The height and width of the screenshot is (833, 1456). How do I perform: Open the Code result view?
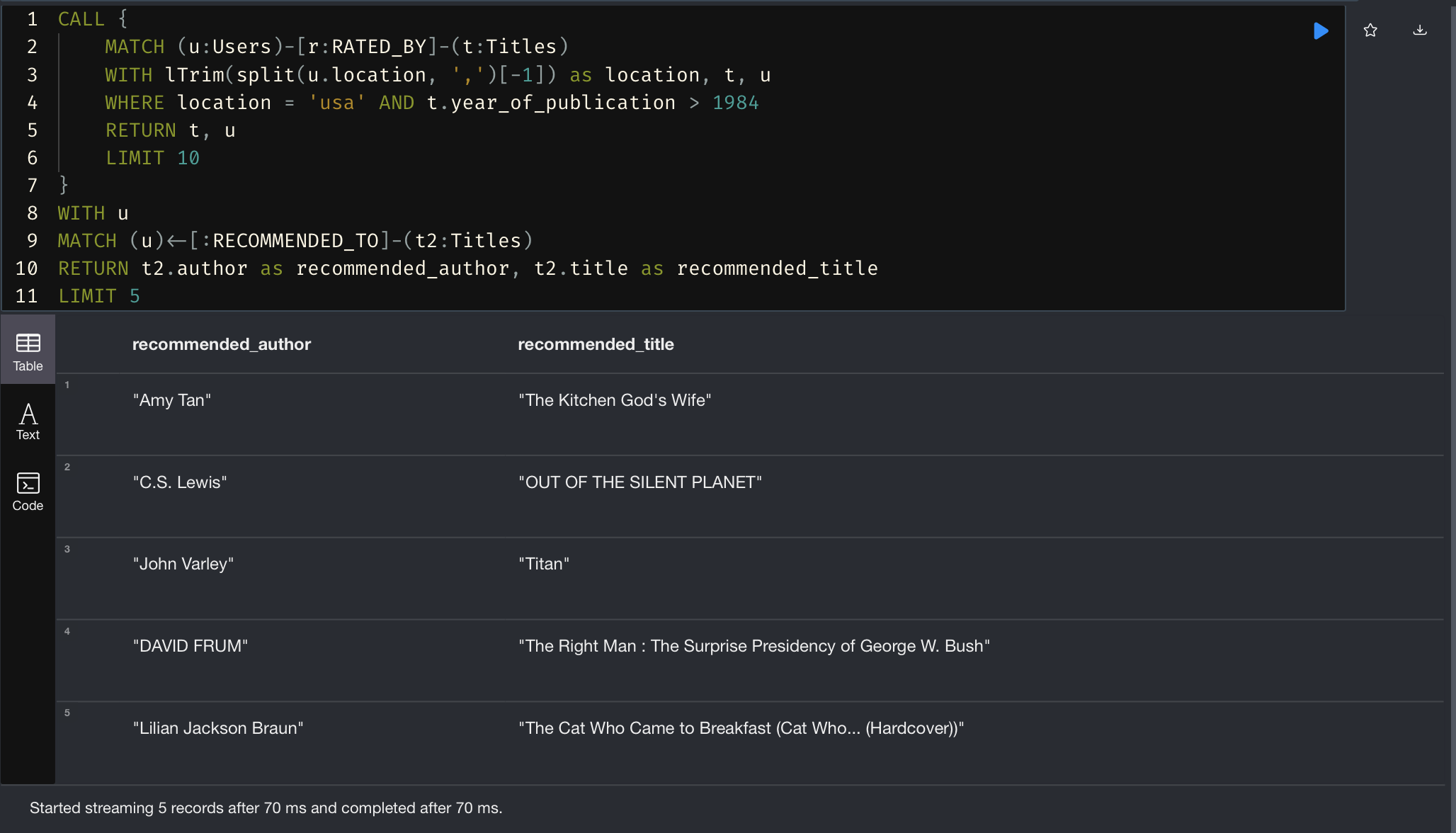pyautogui.click(x=28, y=492)
